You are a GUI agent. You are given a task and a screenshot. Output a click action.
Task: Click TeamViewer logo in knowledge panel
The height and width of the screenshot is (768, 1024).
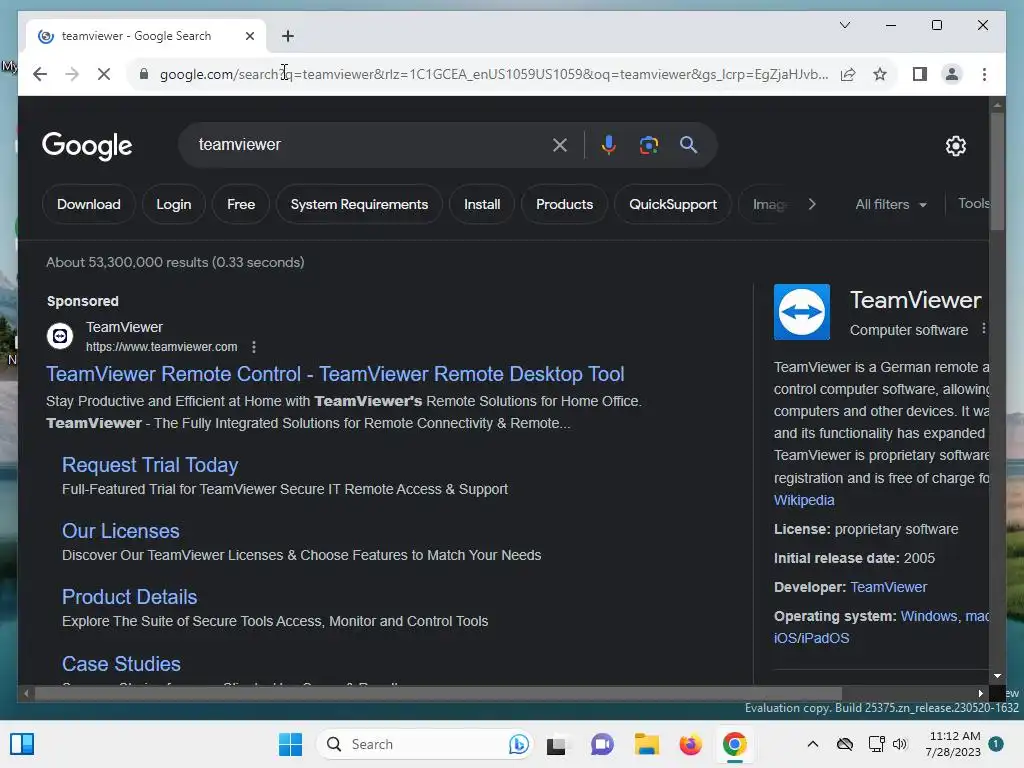click(801, 312)
